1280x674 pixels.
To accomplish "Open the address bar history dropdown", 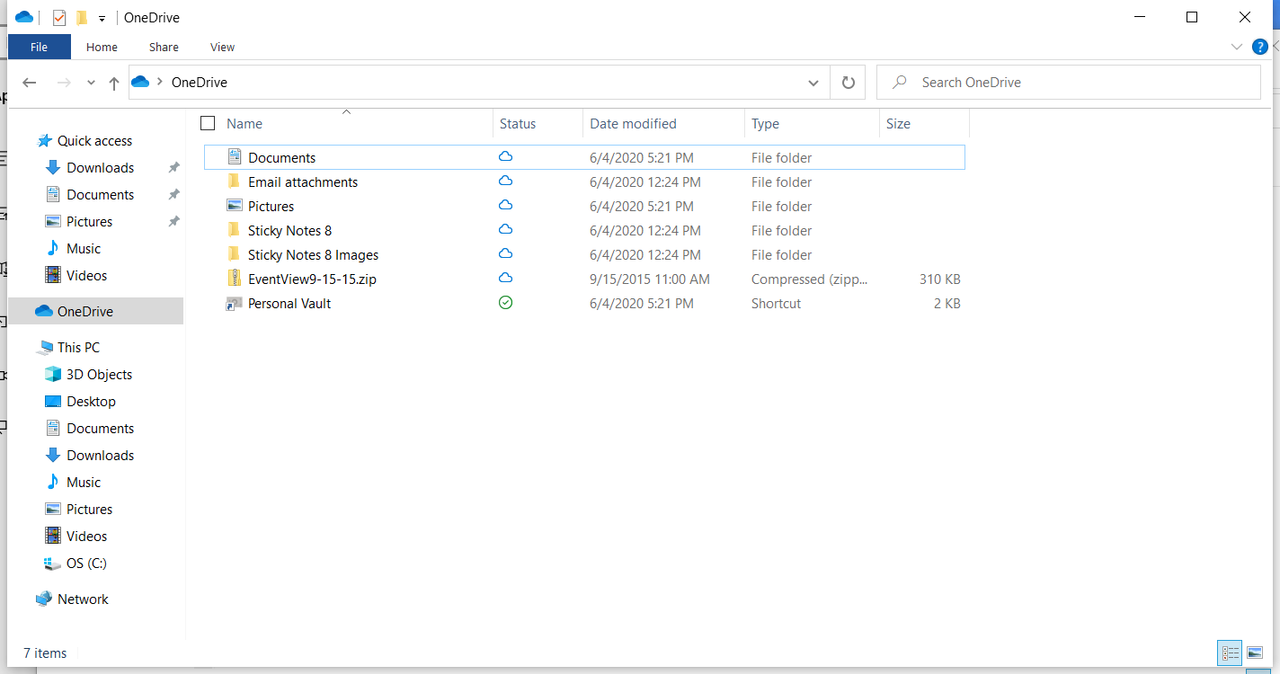I will pos(813,83).
